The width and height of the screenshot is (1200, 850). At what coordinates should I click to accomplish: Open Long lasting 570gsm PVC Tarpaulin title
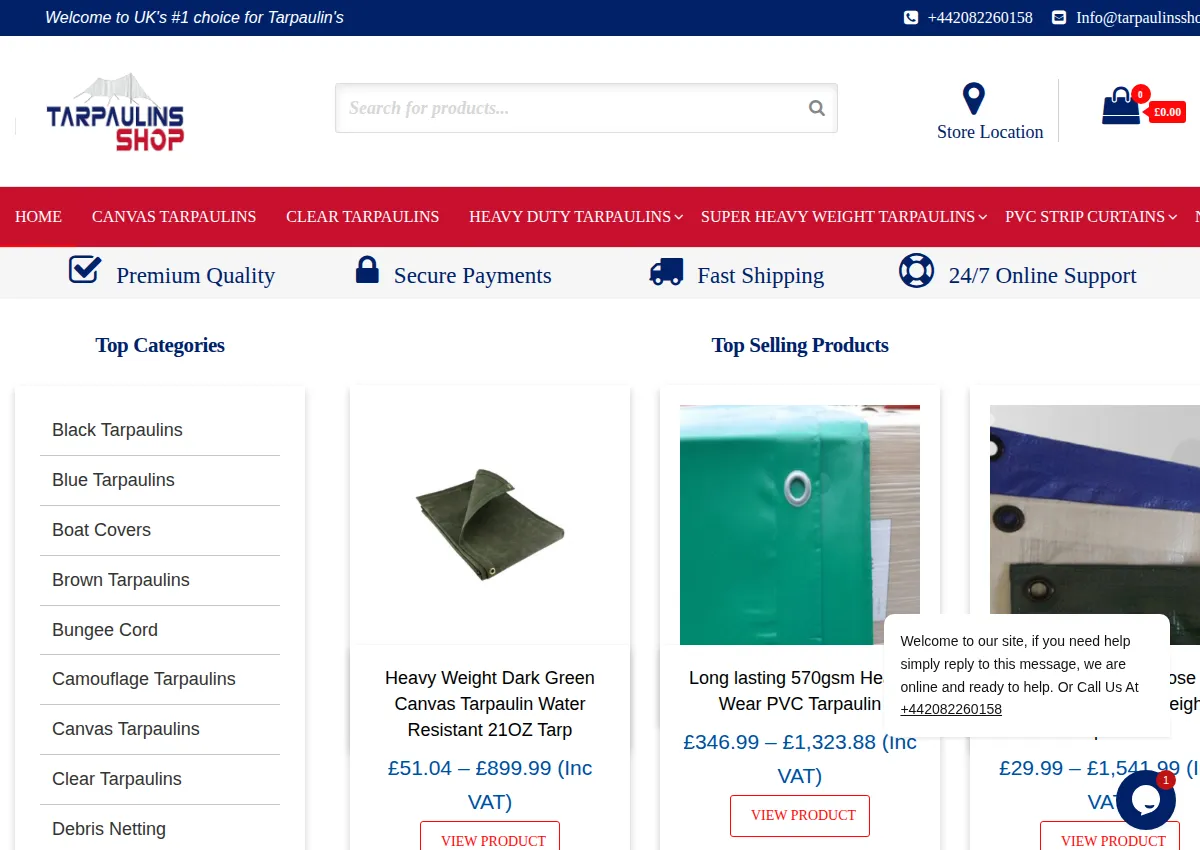pos(786,691)
